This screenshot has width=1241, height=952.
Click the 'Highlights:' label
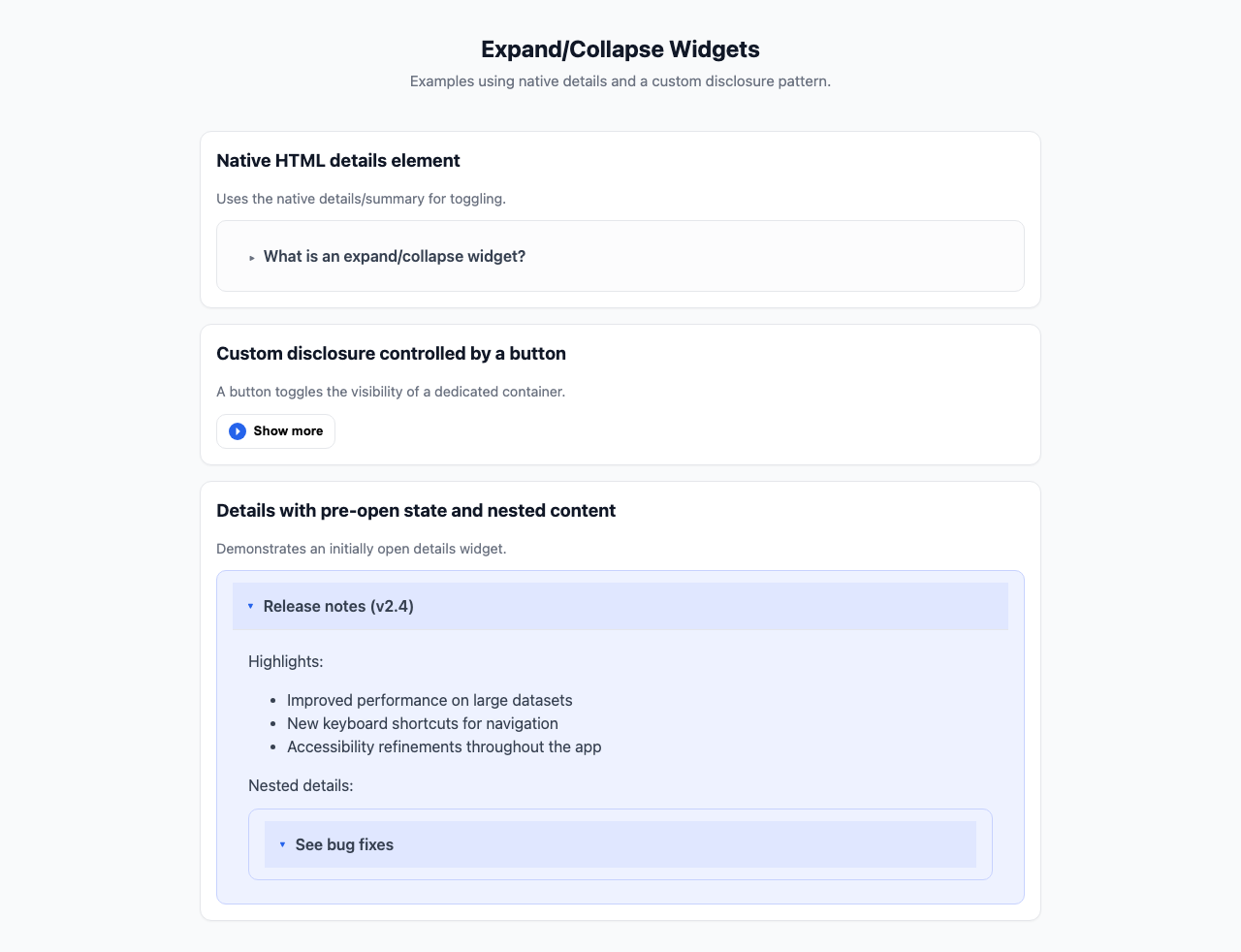click(285, 662)
